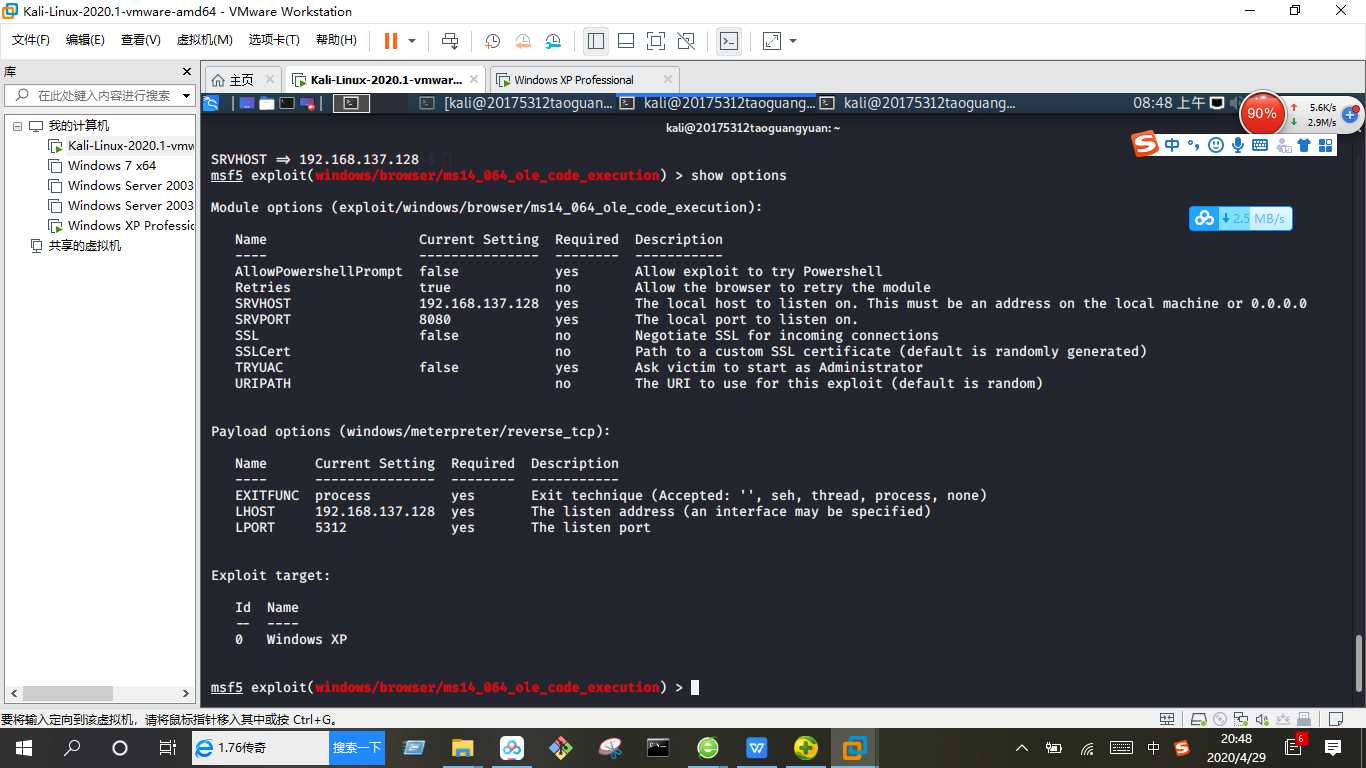Viewport: 1366px width, 768px height.
Task: Toggle the thumbnail bar view
Action: point(626,41)
